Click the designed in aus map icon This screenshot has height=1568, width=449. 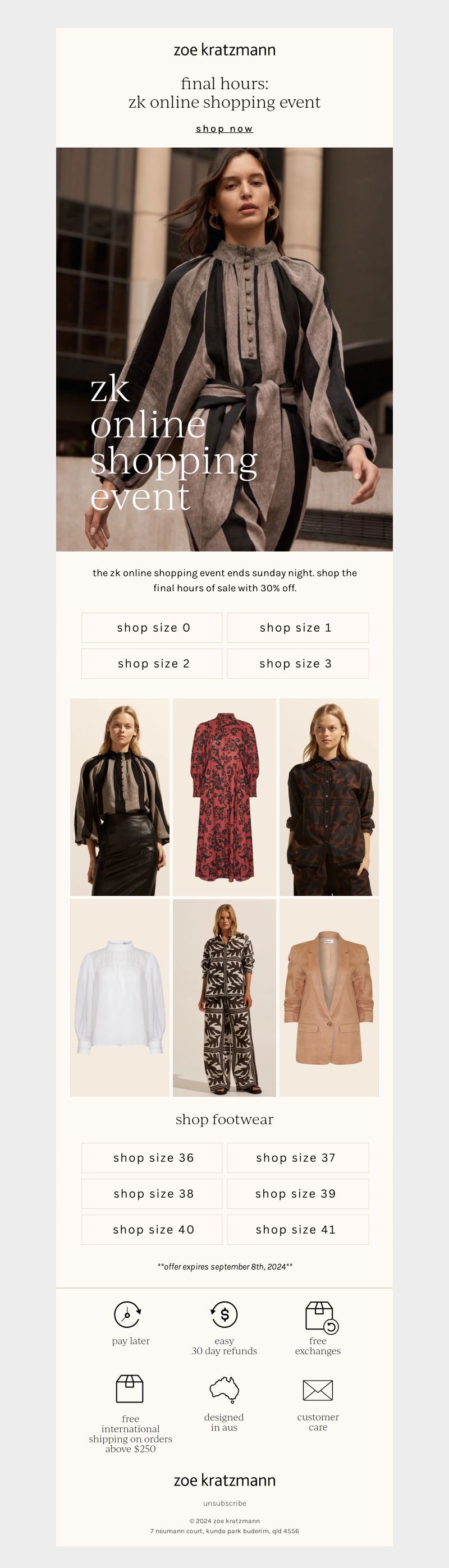224,1390
